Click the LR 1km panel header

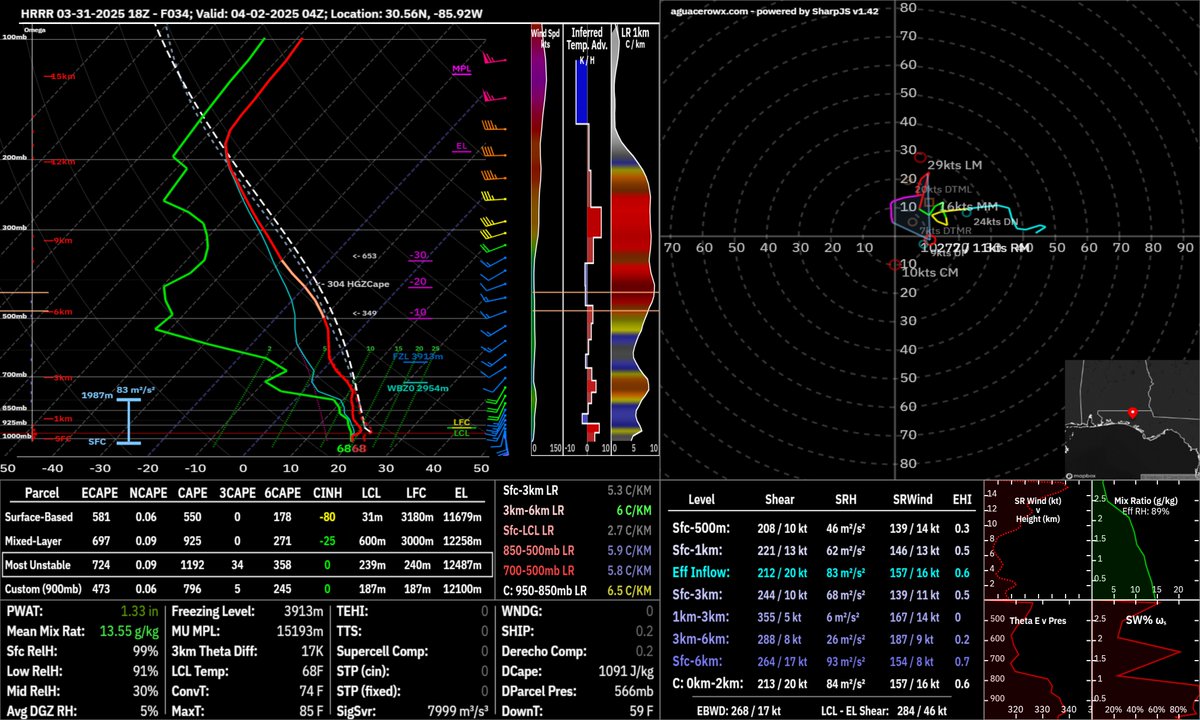[633, 38]
